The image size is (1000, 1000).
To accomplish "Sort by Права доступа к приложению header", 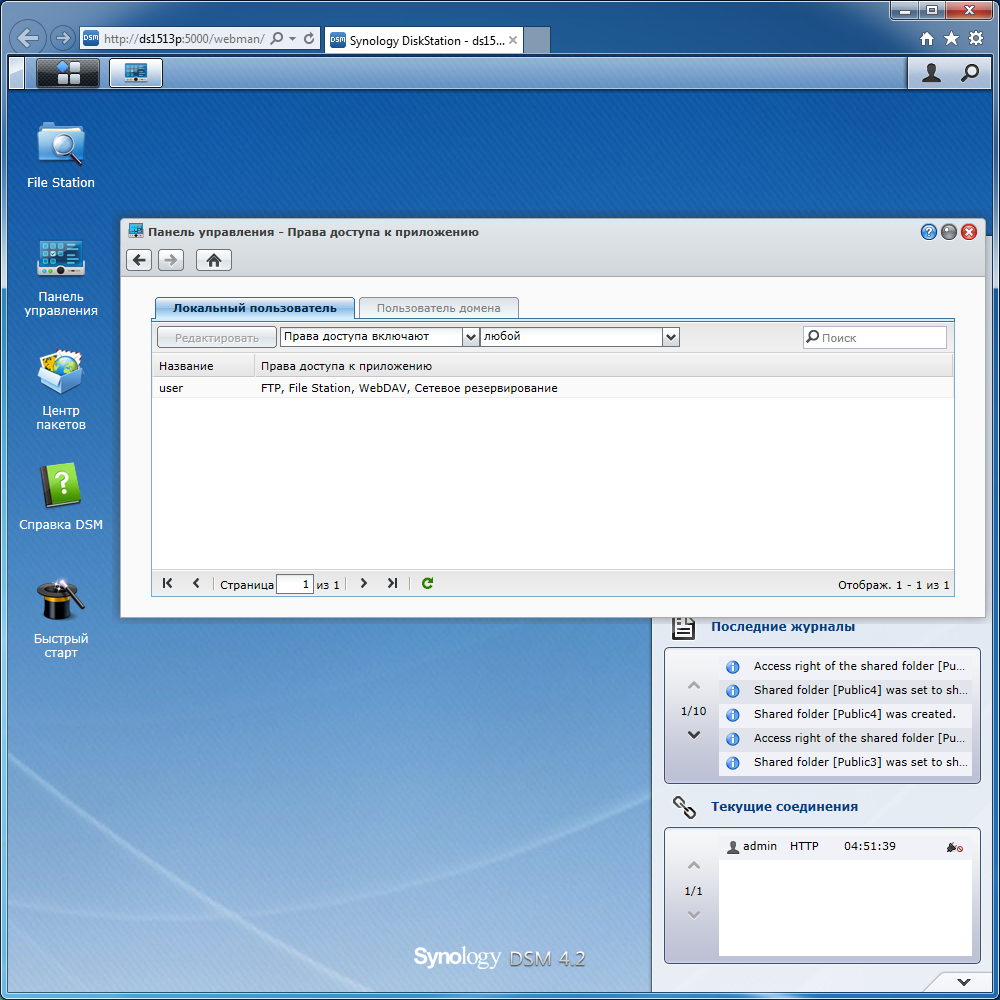I will click(603, 366).
